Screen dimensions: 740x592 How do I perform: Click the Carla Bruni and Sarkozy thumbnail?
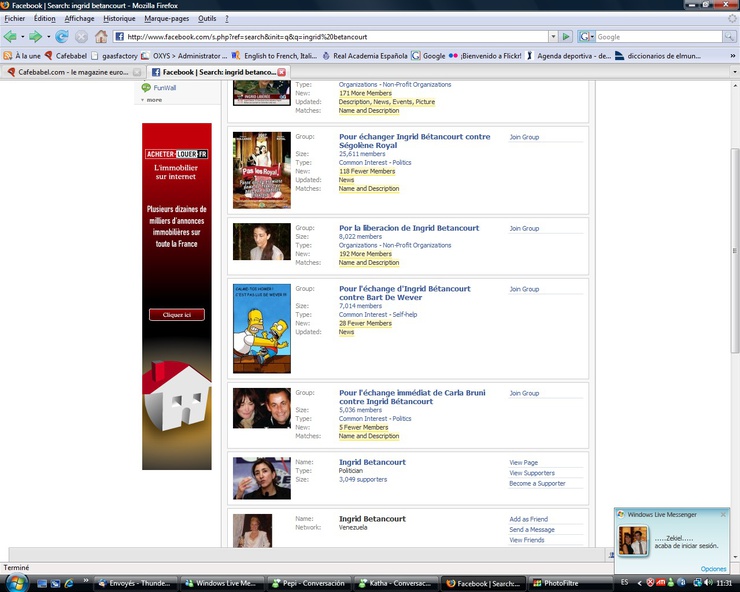tap(262, 408)
